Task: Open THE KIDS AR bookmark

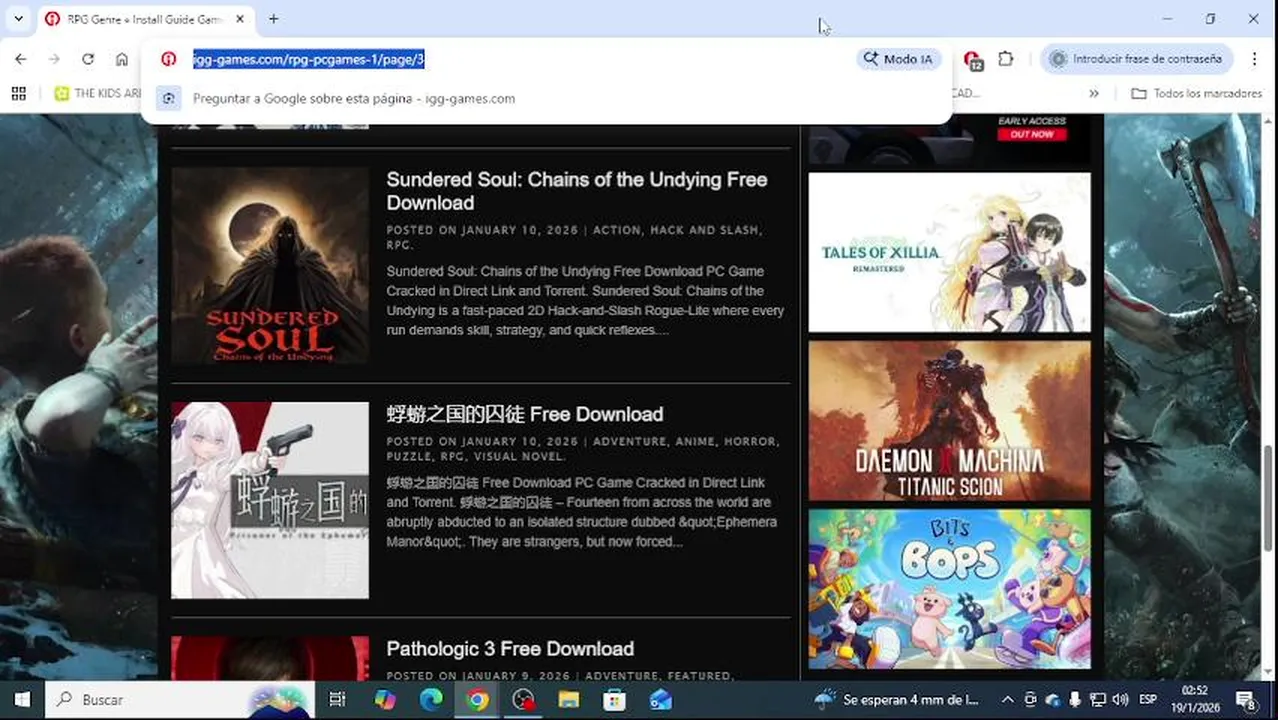Action: 97,93
